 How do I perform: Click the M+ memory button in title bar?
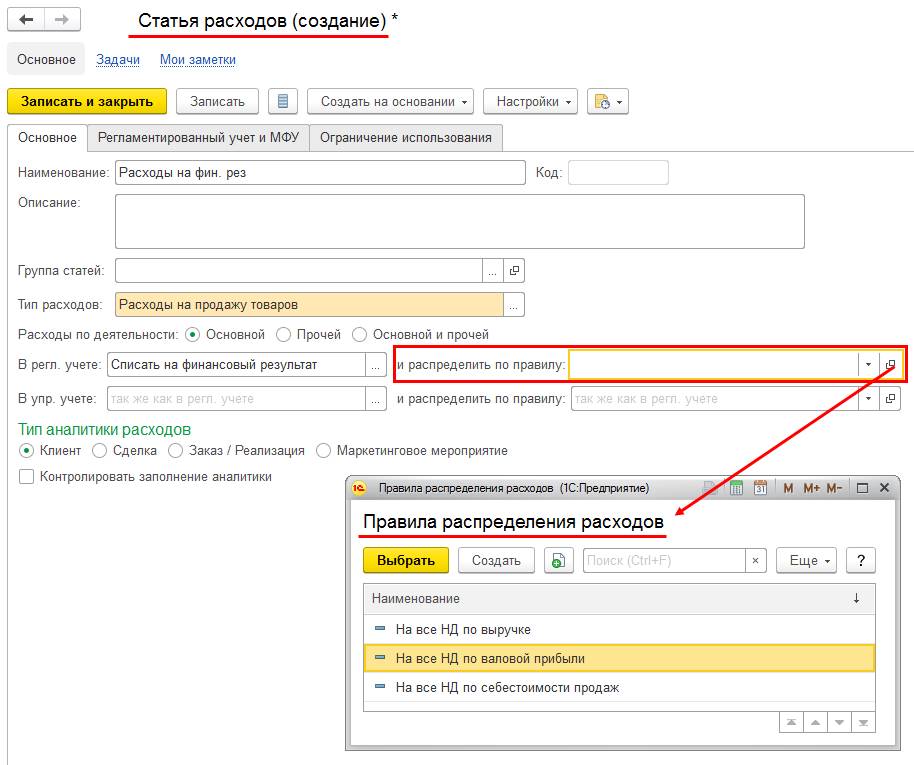(811, 488)
